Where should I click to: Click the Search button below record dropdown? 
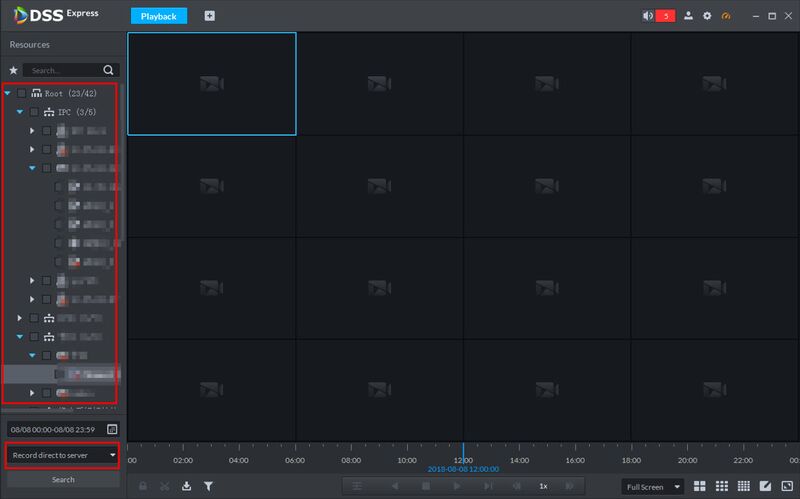(63, 480)
